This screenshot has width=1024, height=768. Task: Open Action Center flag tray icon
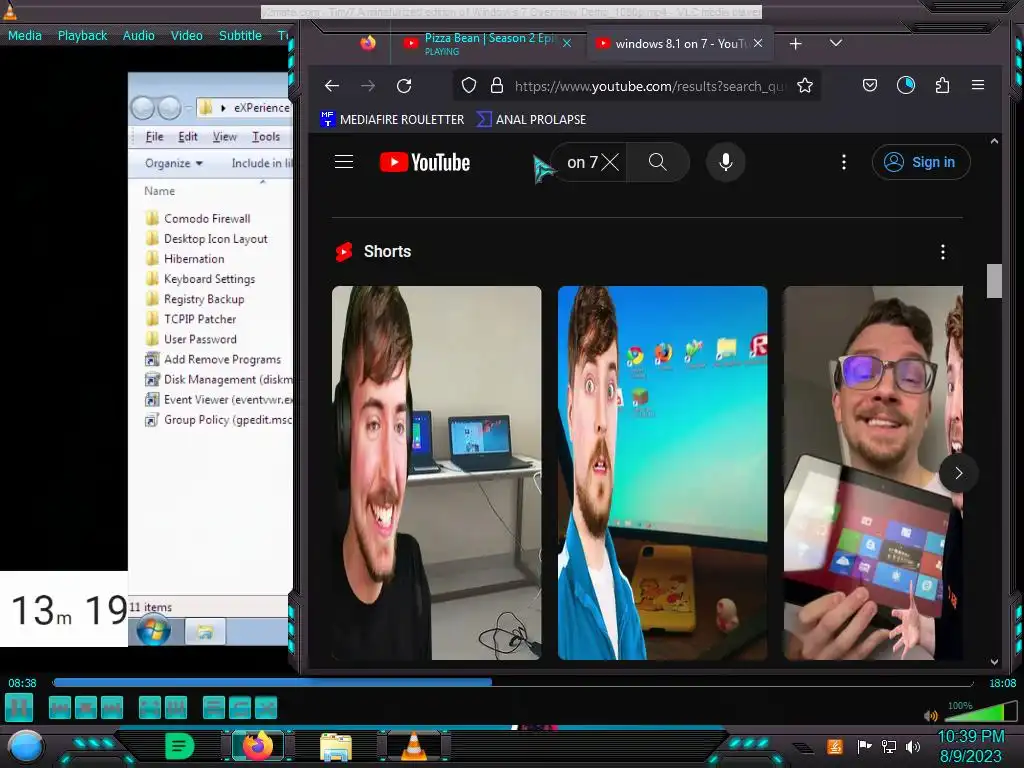click(x=864, y=746)
